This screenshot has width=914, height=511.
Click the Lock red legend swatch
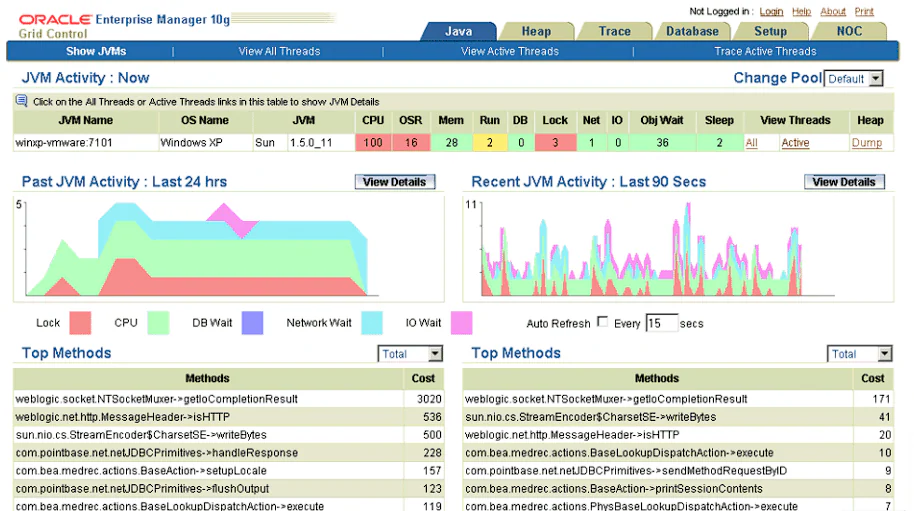point(80,323)
